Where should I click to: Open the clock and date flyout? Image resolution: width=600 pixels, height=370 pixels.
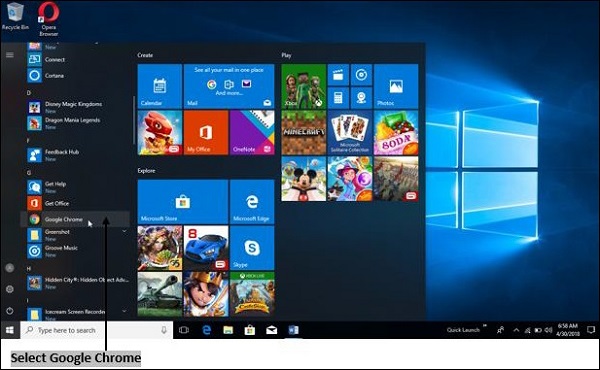[568, 330]
